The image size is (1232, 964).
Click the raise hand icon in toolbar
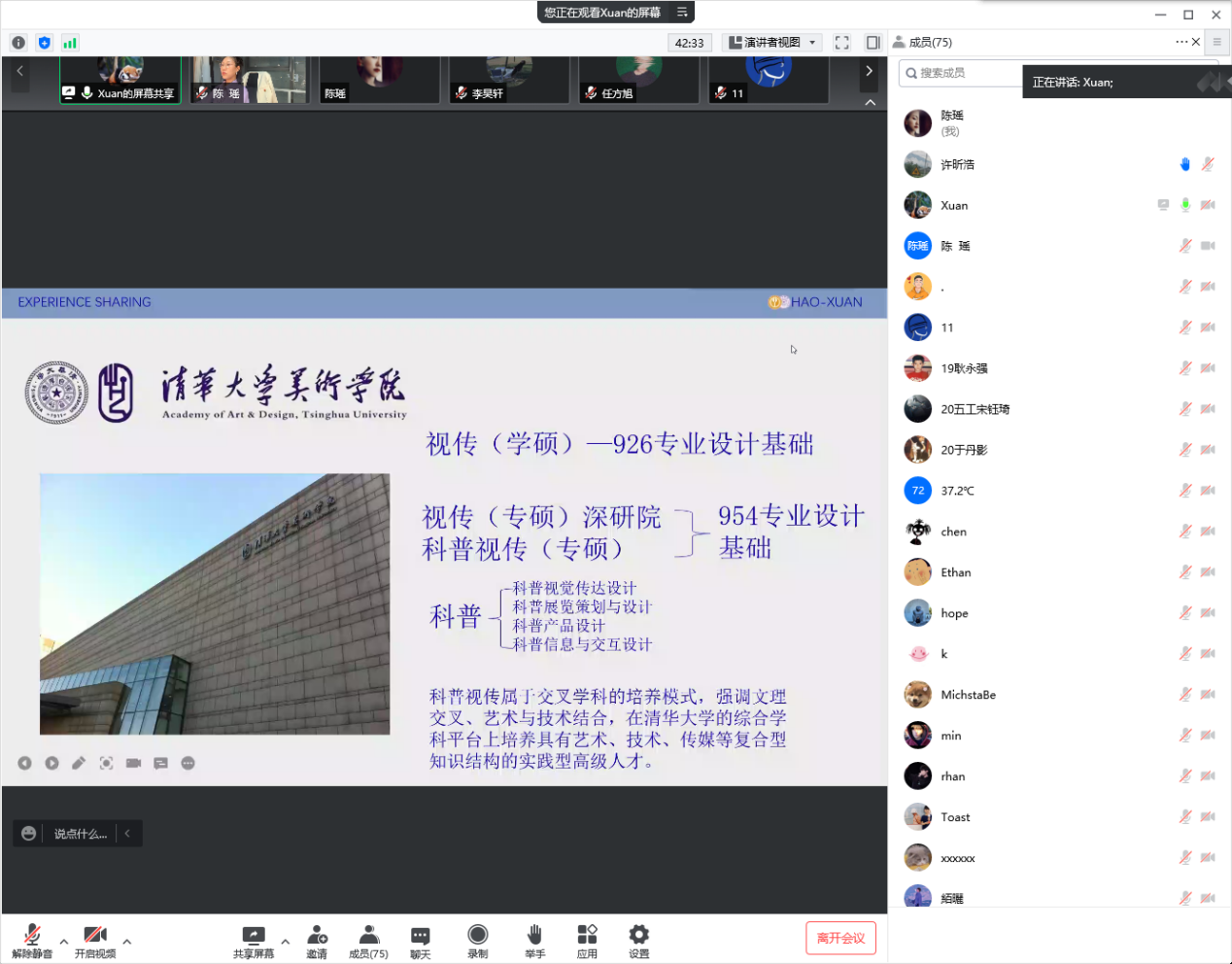(x=534, y=939)
